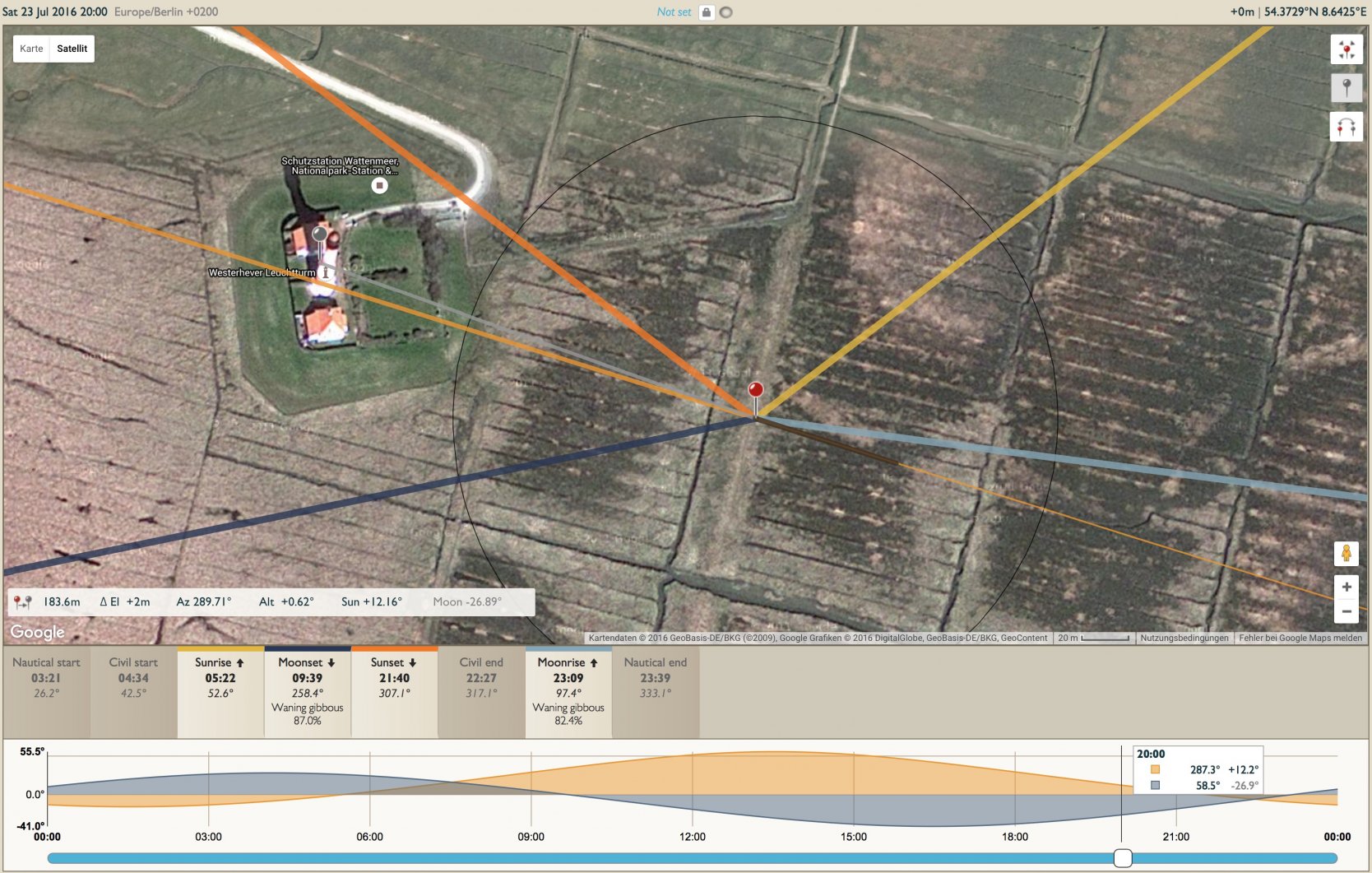Open the Street View pegman icon
This screenshot has width=1372, height=873.
tap(1347, 553)
